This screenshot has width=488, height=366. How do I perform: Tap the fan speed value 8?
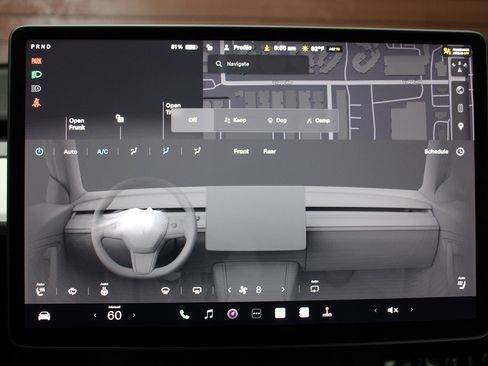[259, 290]
